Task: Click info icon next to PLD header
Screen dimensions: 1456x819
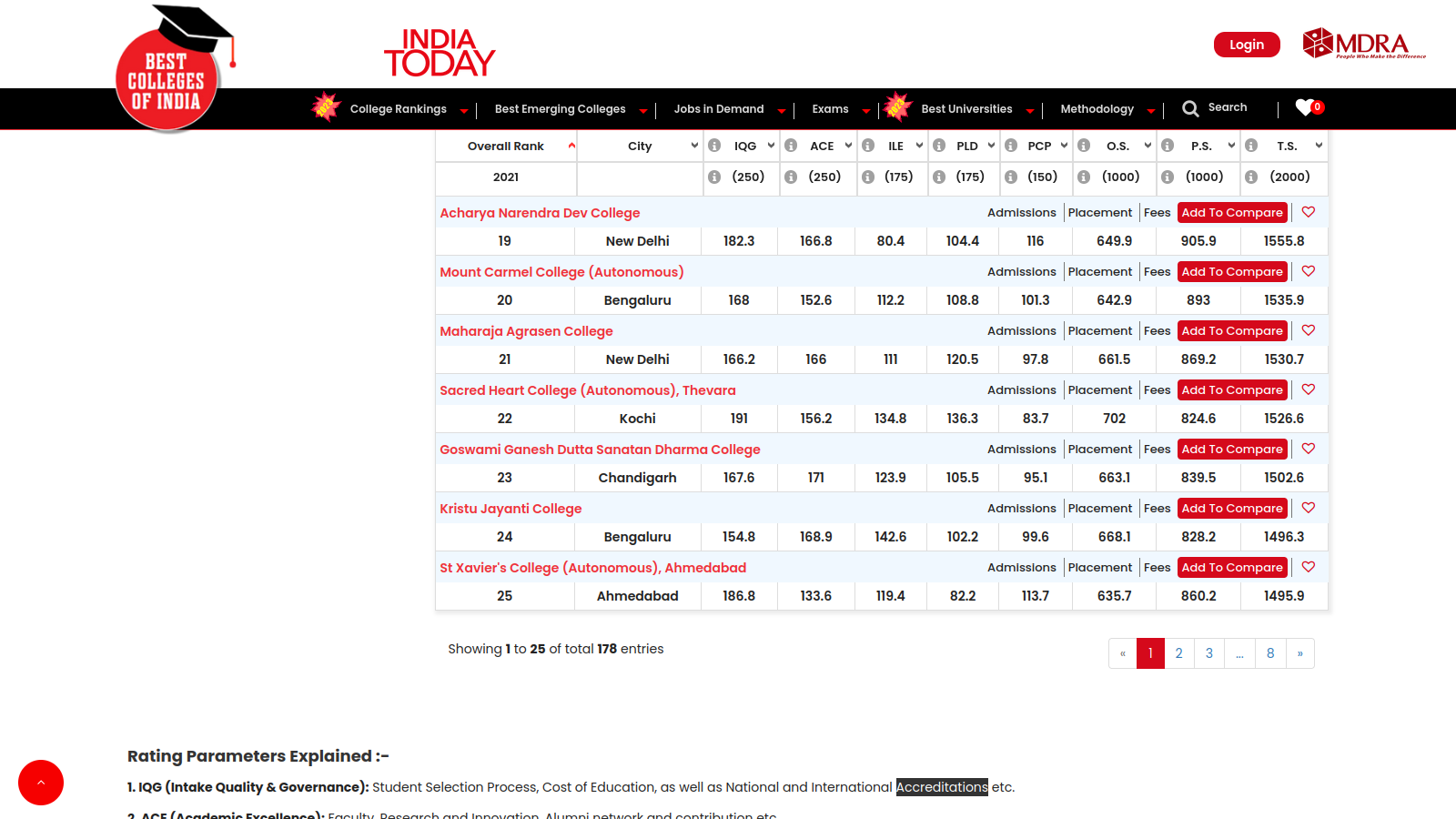Action: point(939,146)
